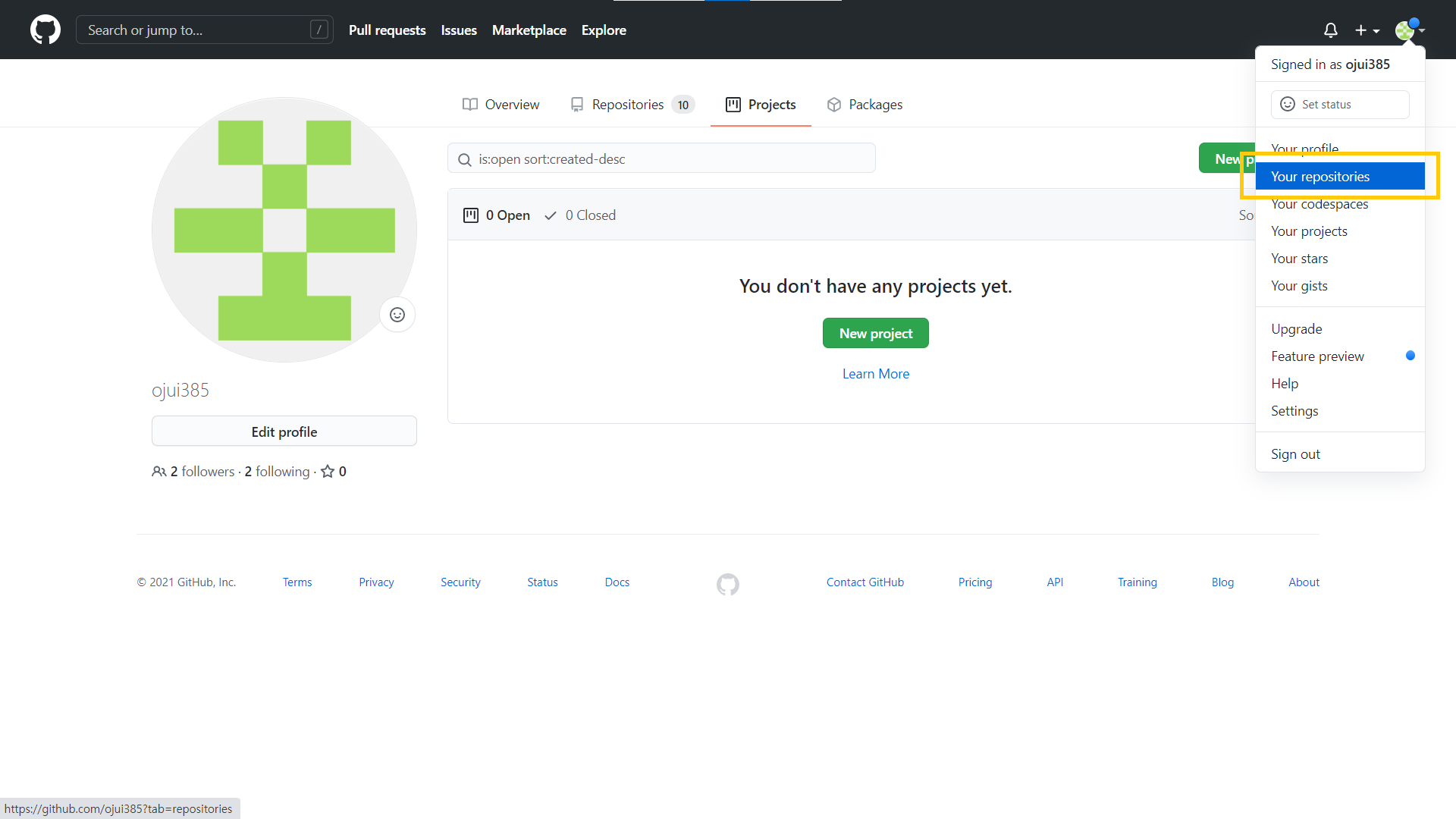1456x819 pixels.
Task: Go to Pull requests
Action: click(387, 30)
